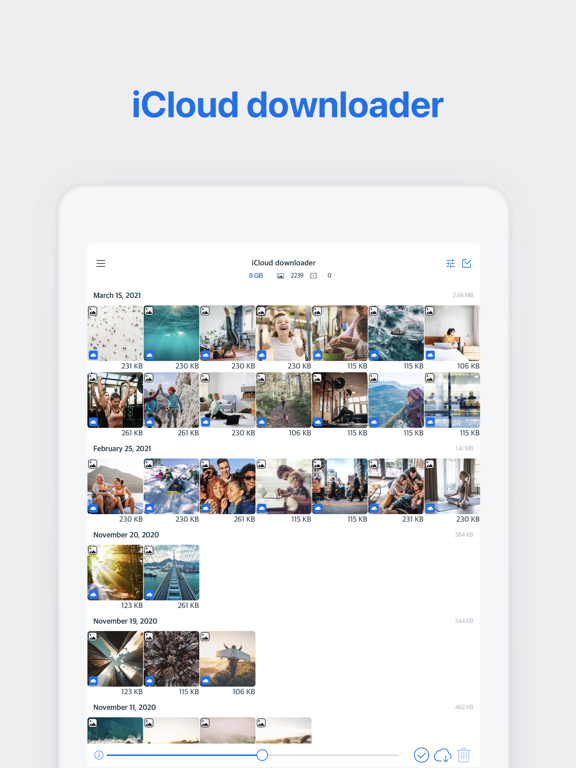Open the hamburger menu
Viewport: 576px width, 768px height.
point(101,264)
